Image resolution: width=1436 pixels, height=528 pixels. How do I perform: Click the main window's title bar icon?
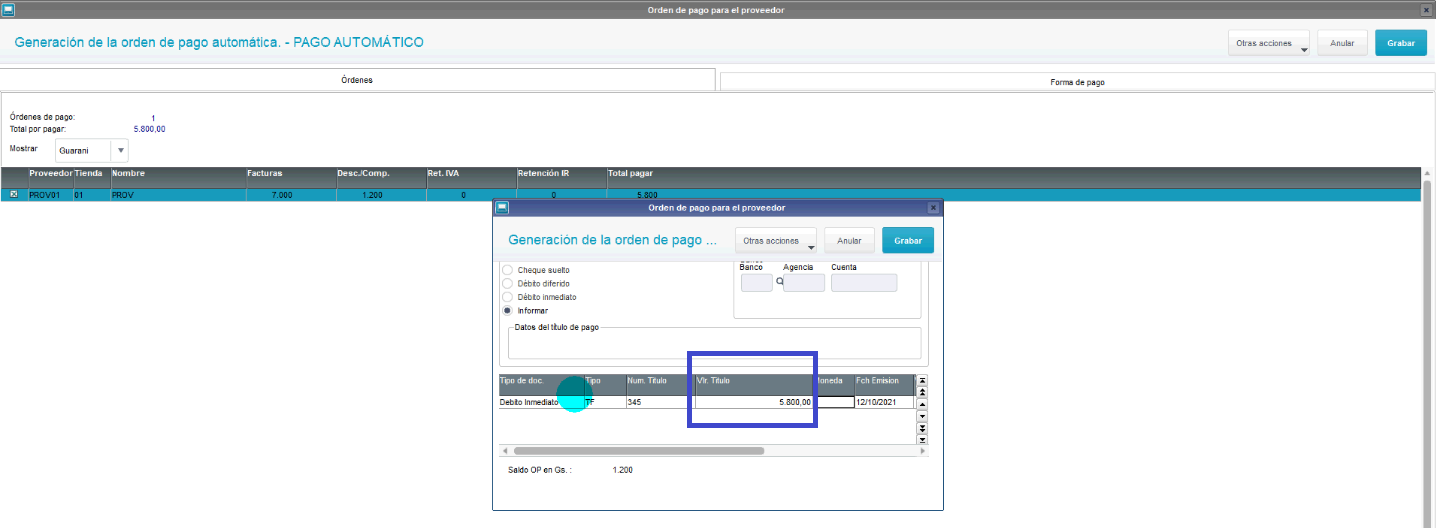tap(8, 9)
